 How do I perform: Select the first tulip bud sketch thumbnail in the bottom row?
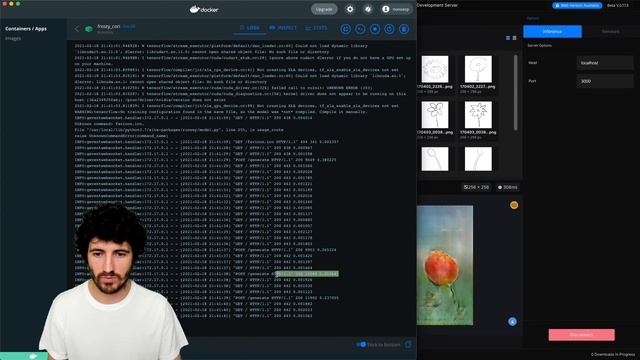(x=435, y=159)
